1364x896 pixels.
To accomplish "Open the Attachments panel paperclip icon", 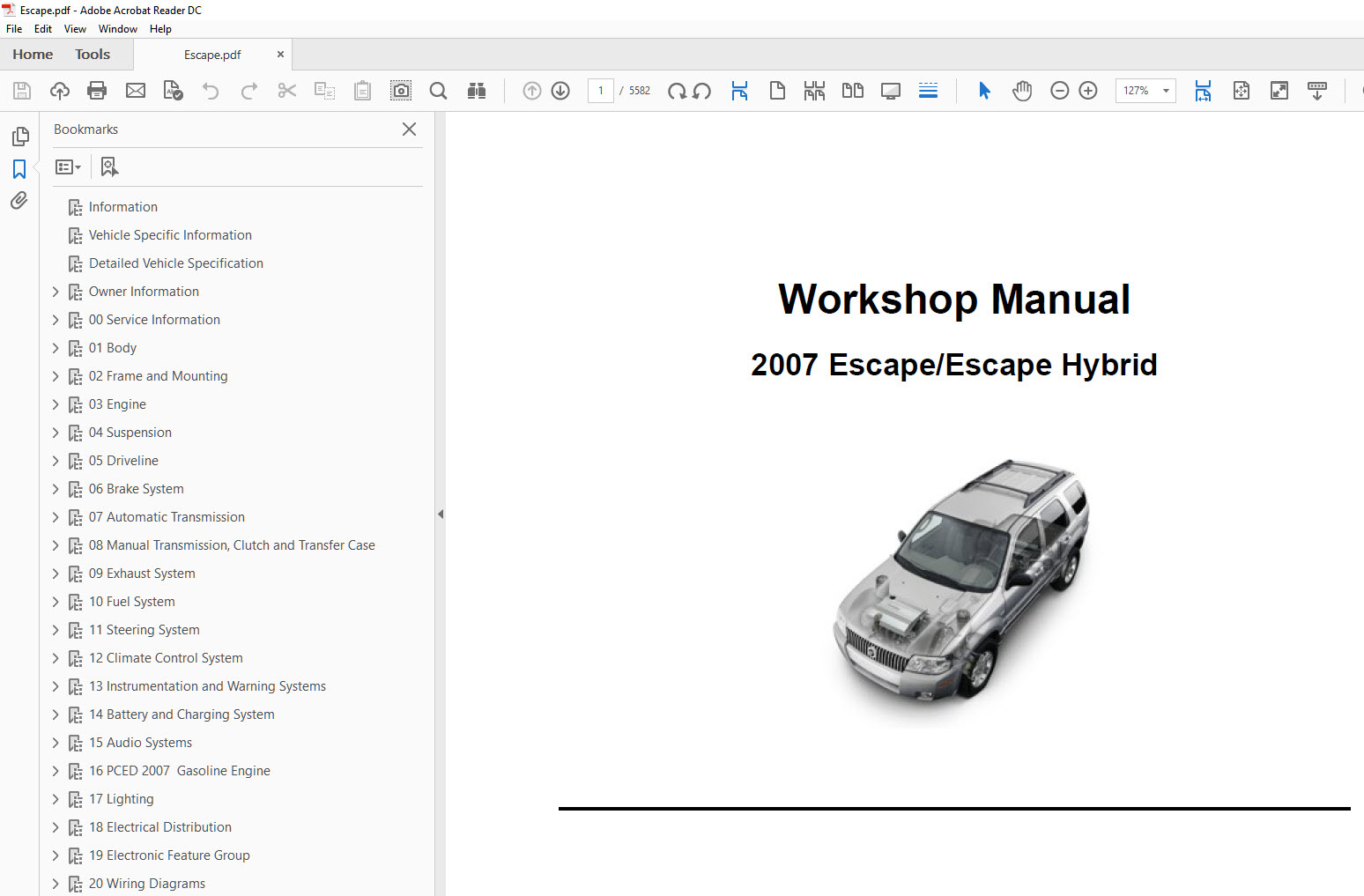I will (x=19, y=201).
